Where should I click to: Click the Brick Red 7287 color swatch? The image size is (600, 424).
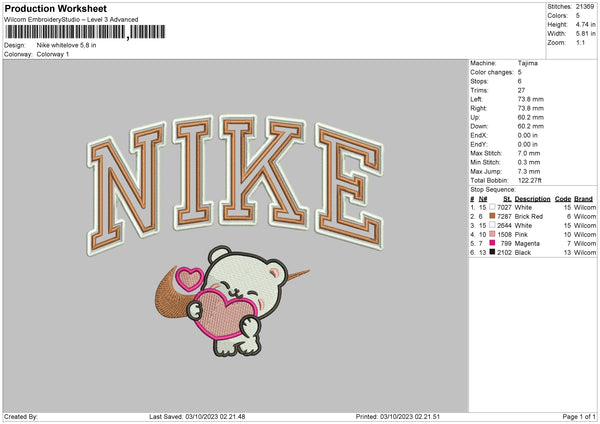[492, 216]
